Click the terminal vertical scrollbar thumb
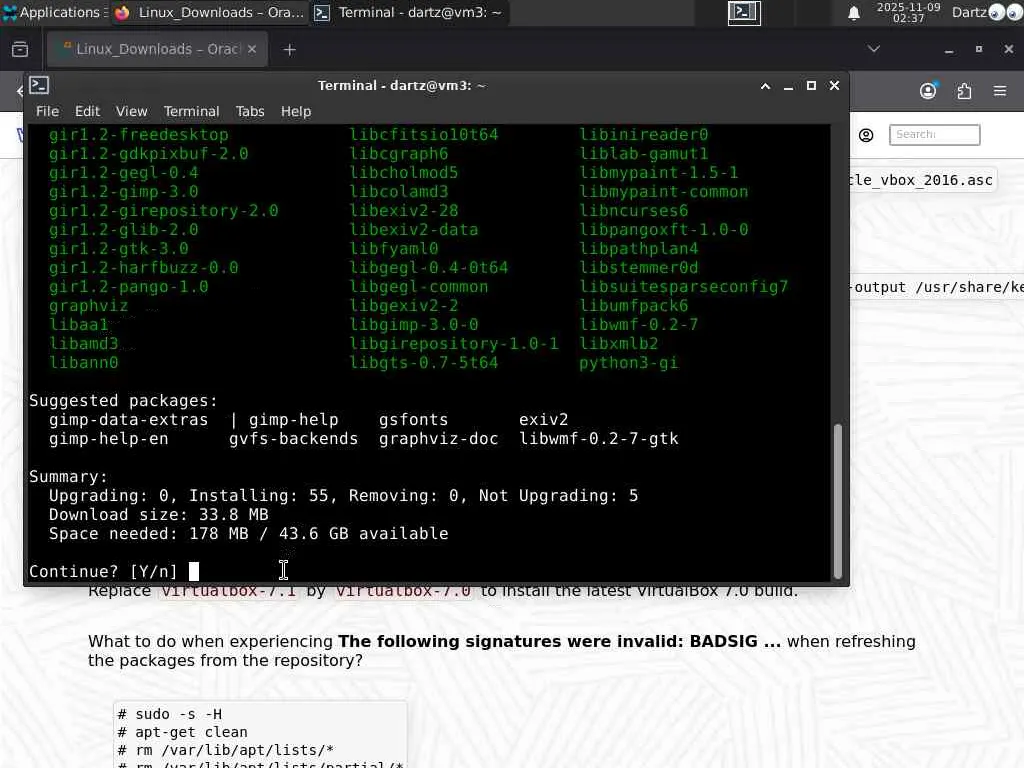This screenshot has width=1024, height=768. (x=838, y=500)
